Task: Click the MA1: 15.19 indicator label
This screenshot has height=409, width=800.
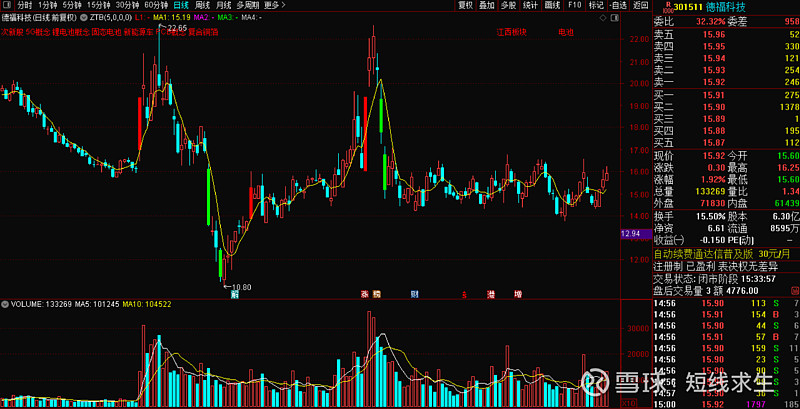Action: (x=173, y=17)
